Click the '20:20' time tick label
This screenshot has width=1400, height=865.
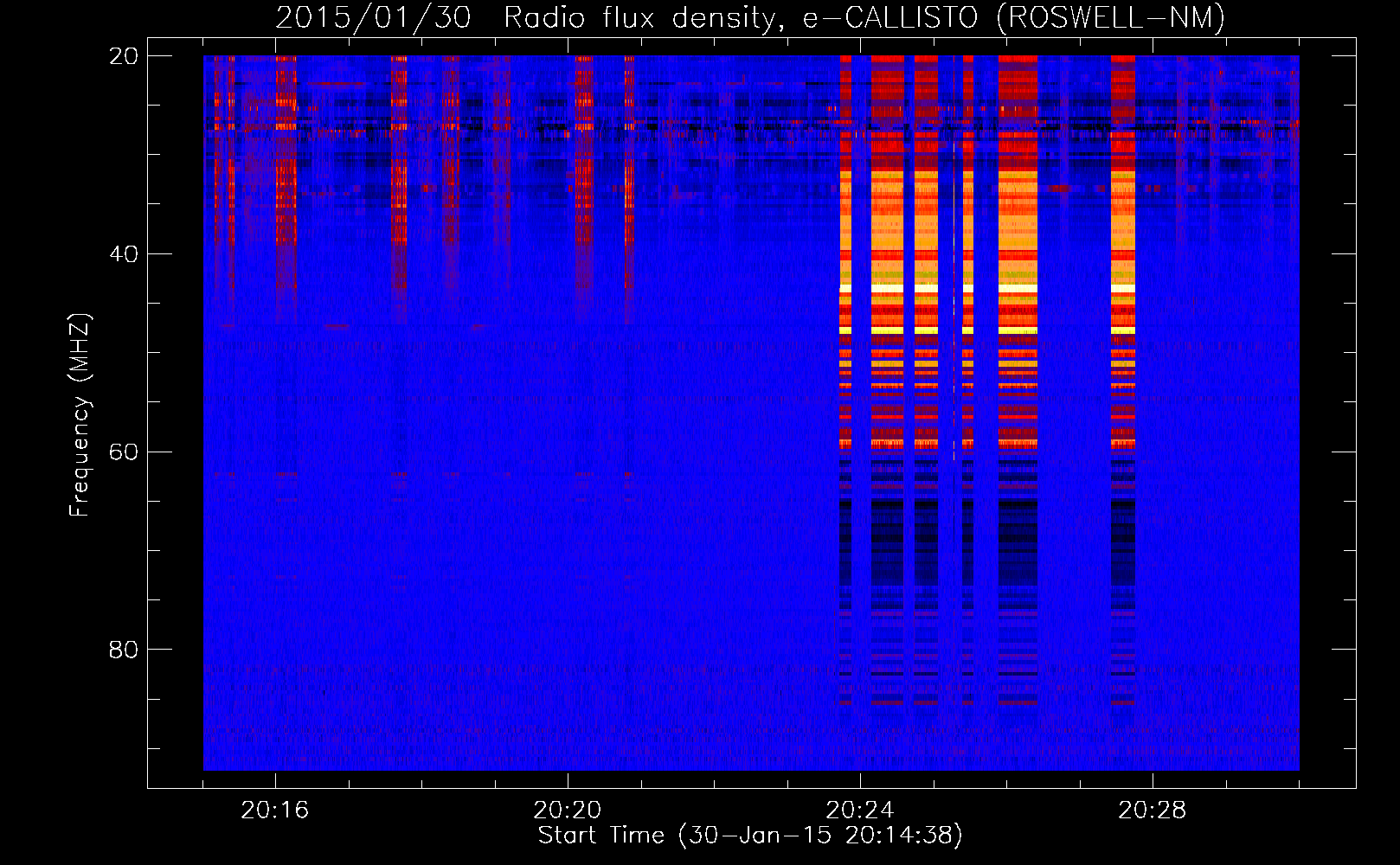point(568,811)
